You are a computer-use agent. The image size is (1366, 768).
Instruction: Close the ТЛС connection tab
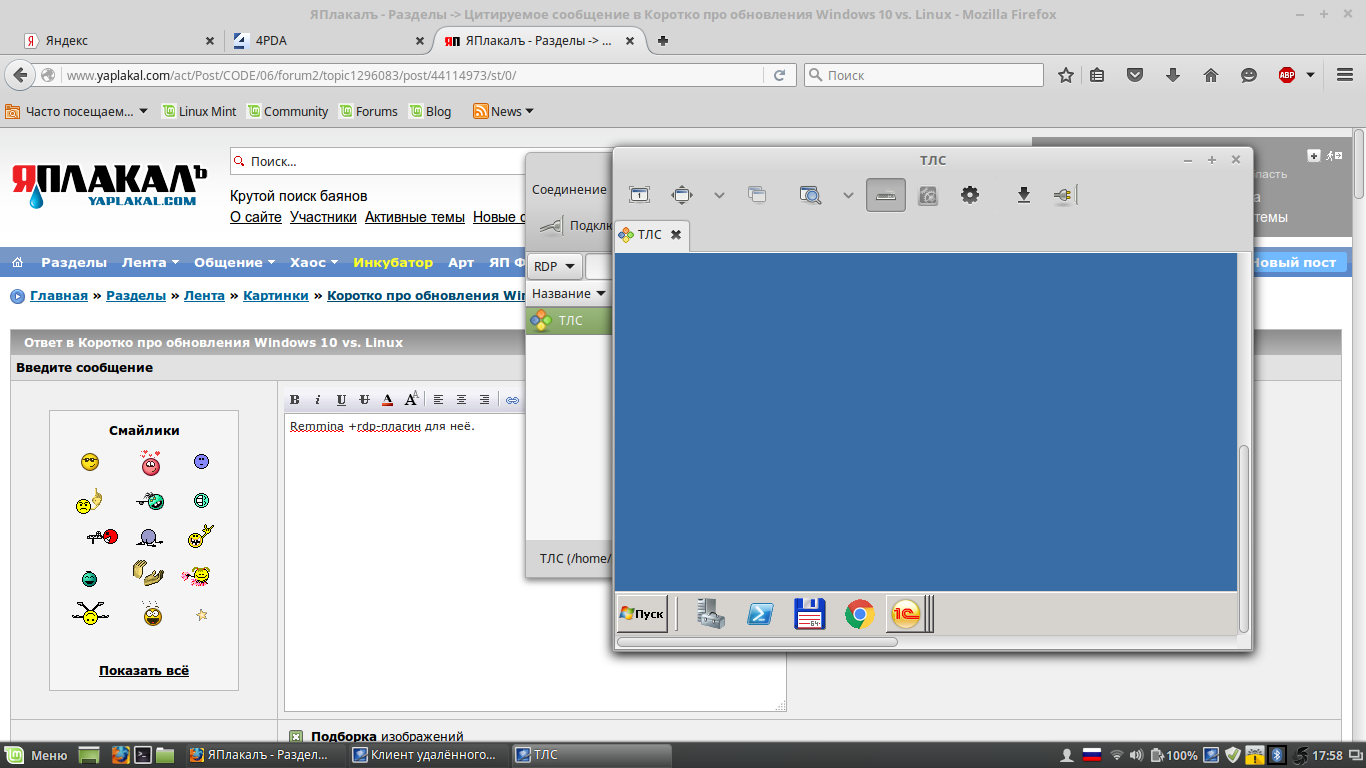(676, 234)
